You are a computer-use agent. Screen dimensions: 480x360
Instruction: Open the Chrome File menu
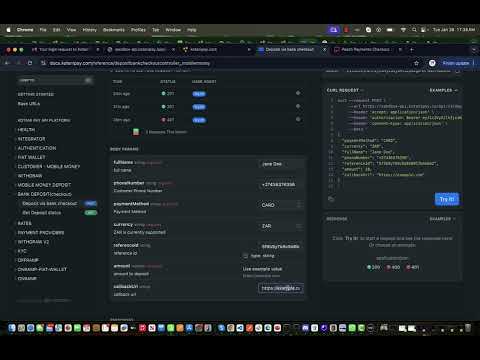tap(43, 30)
